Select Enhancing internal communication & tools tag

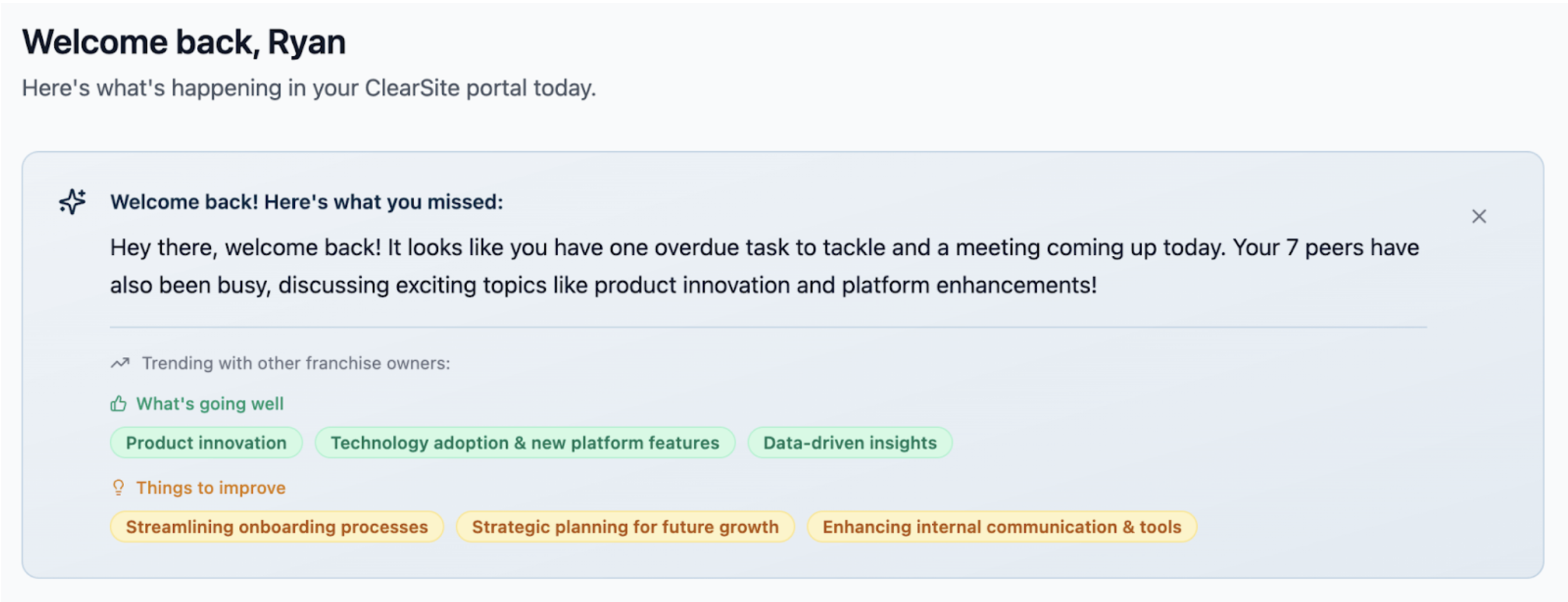(1002, 527)
